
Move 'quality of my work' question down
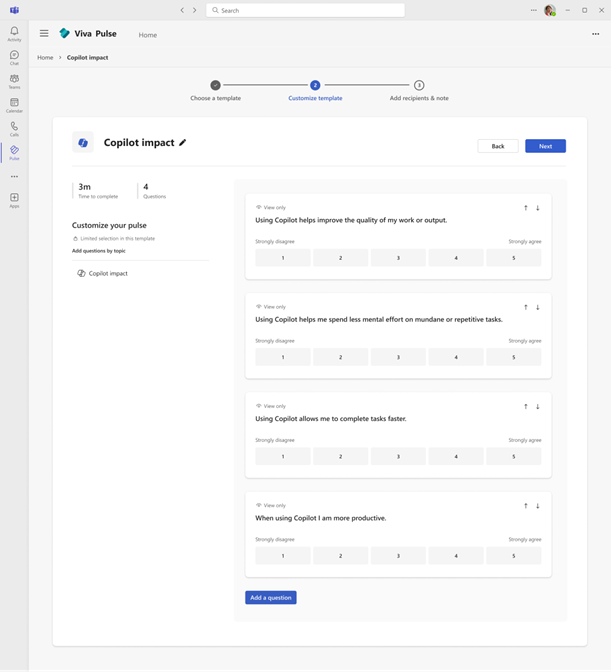[x=538, y=208]
